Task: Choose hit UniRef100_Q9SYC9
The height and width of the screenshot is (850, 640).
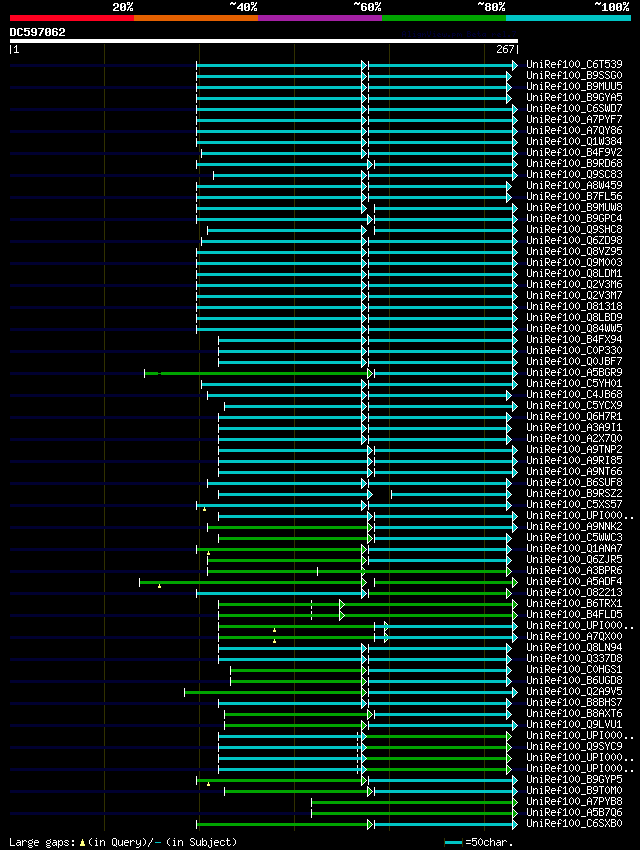Action: pos(574,746)
